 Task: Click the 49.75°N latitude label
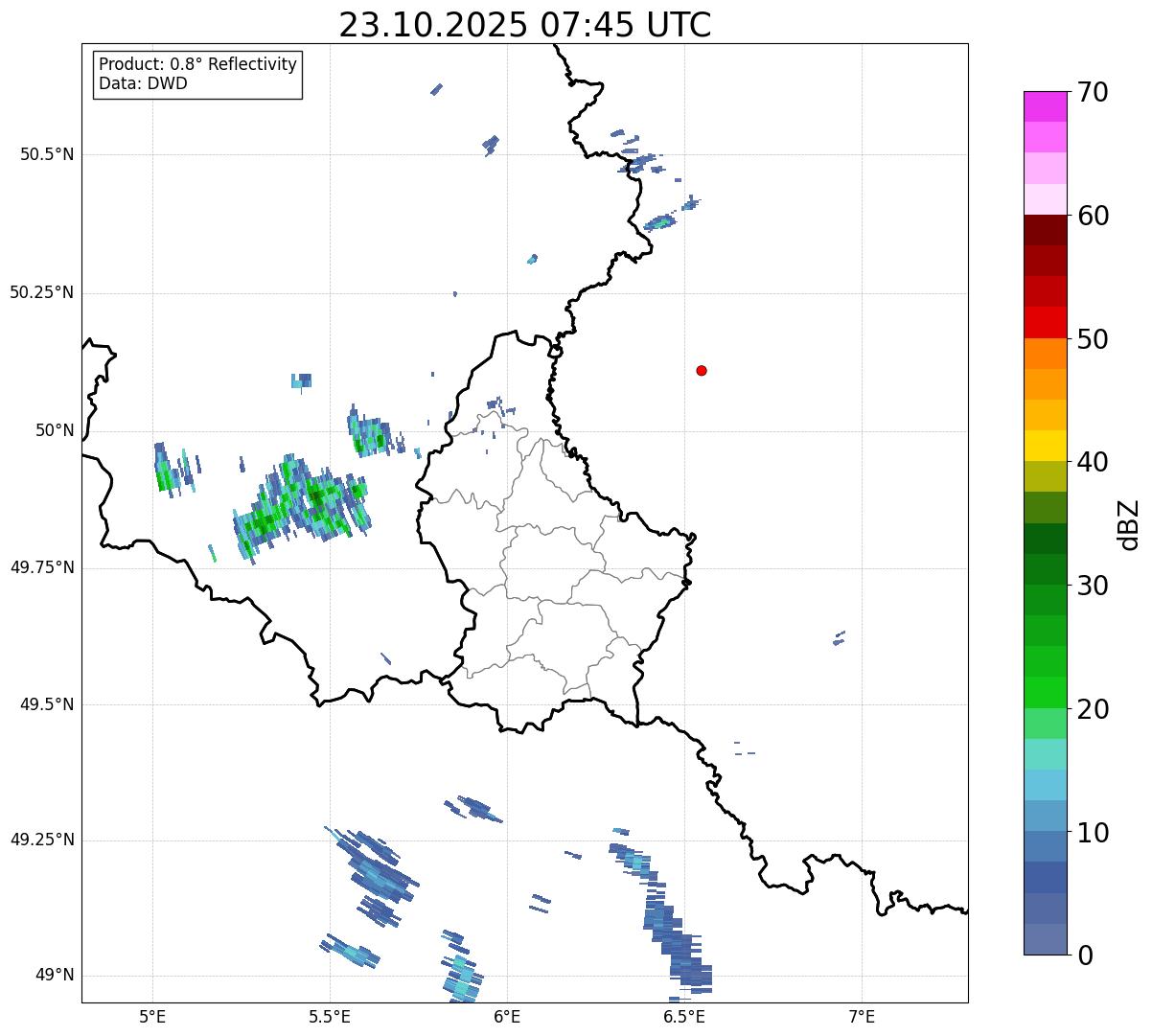pyautogui.click(x=42, y=567)
